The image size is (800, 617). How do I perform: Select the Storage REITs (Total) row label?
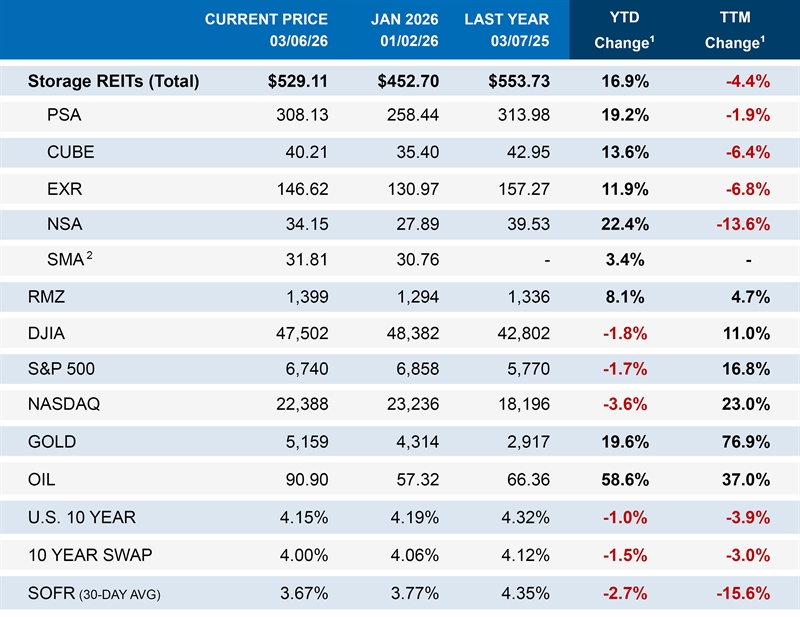point(113,81)
